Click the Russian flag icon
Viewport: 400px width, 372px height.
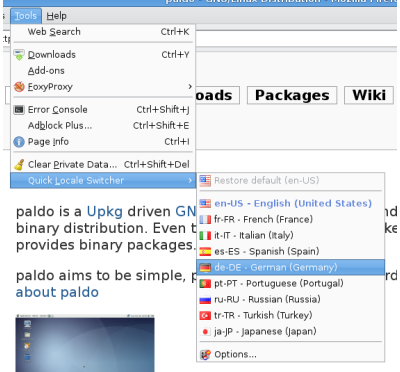click(205, 300)
